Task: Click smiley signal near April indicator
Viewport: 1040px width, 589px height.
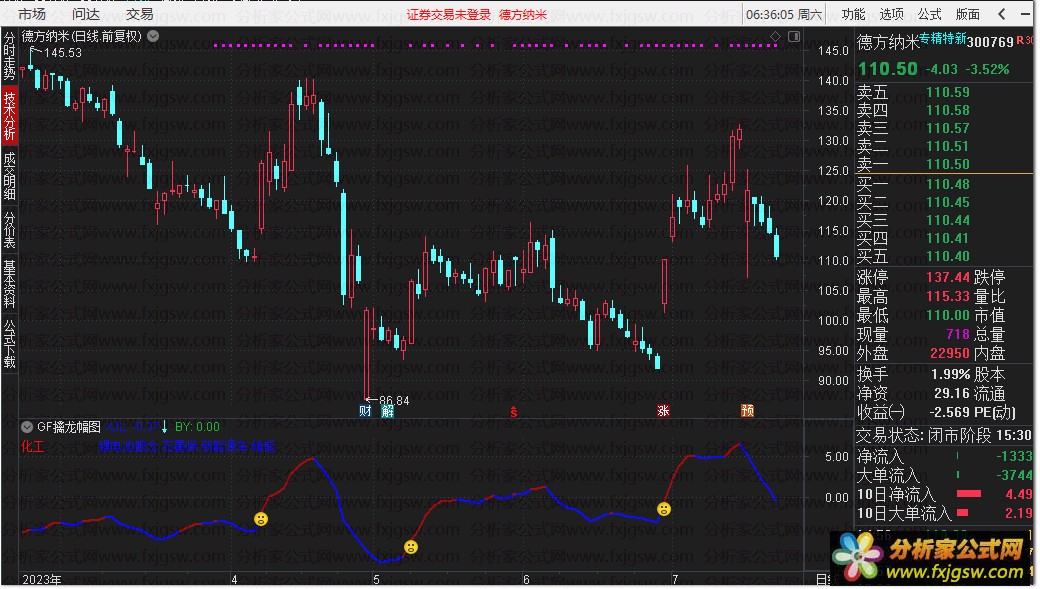Action: pos(261,519)
